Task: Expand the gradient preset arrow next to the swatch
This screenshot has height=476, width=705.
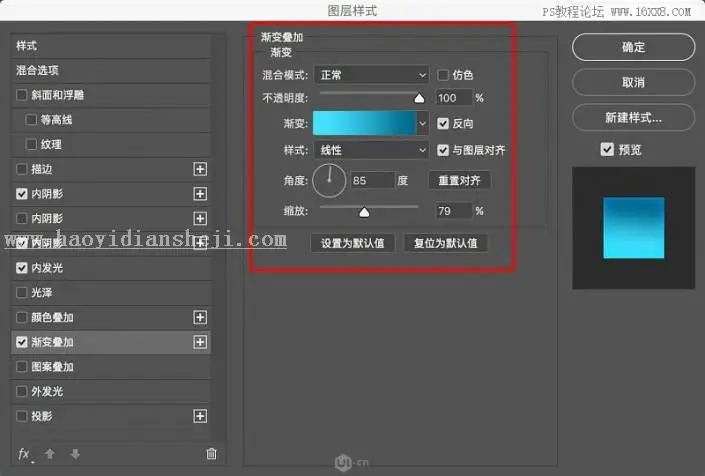Action: pyautogui.click(x=422, y=123)
